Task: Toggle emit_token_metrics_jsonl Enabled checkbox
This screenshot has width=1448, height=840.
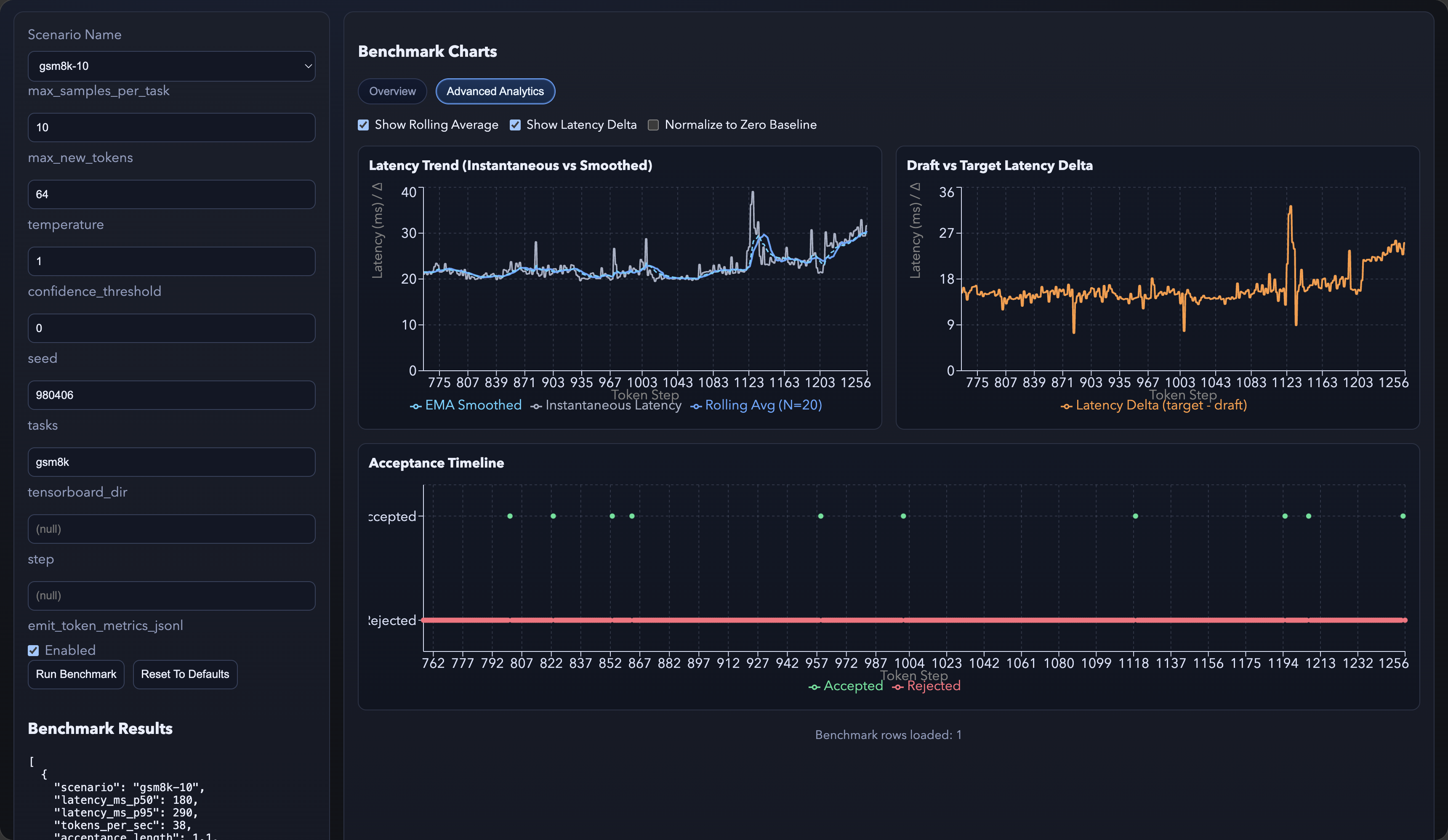Action: [x=33, y=650]
